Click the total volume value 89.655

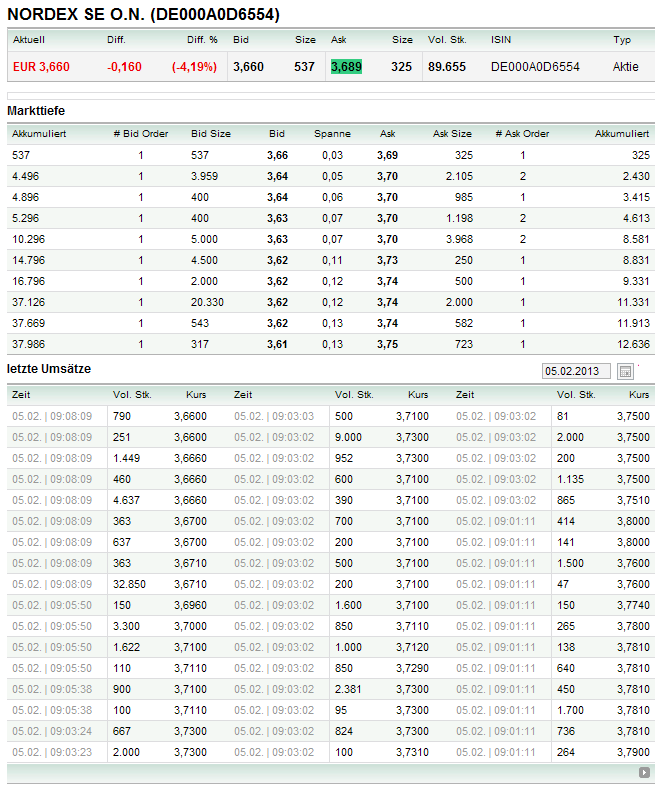click(447, 67)
